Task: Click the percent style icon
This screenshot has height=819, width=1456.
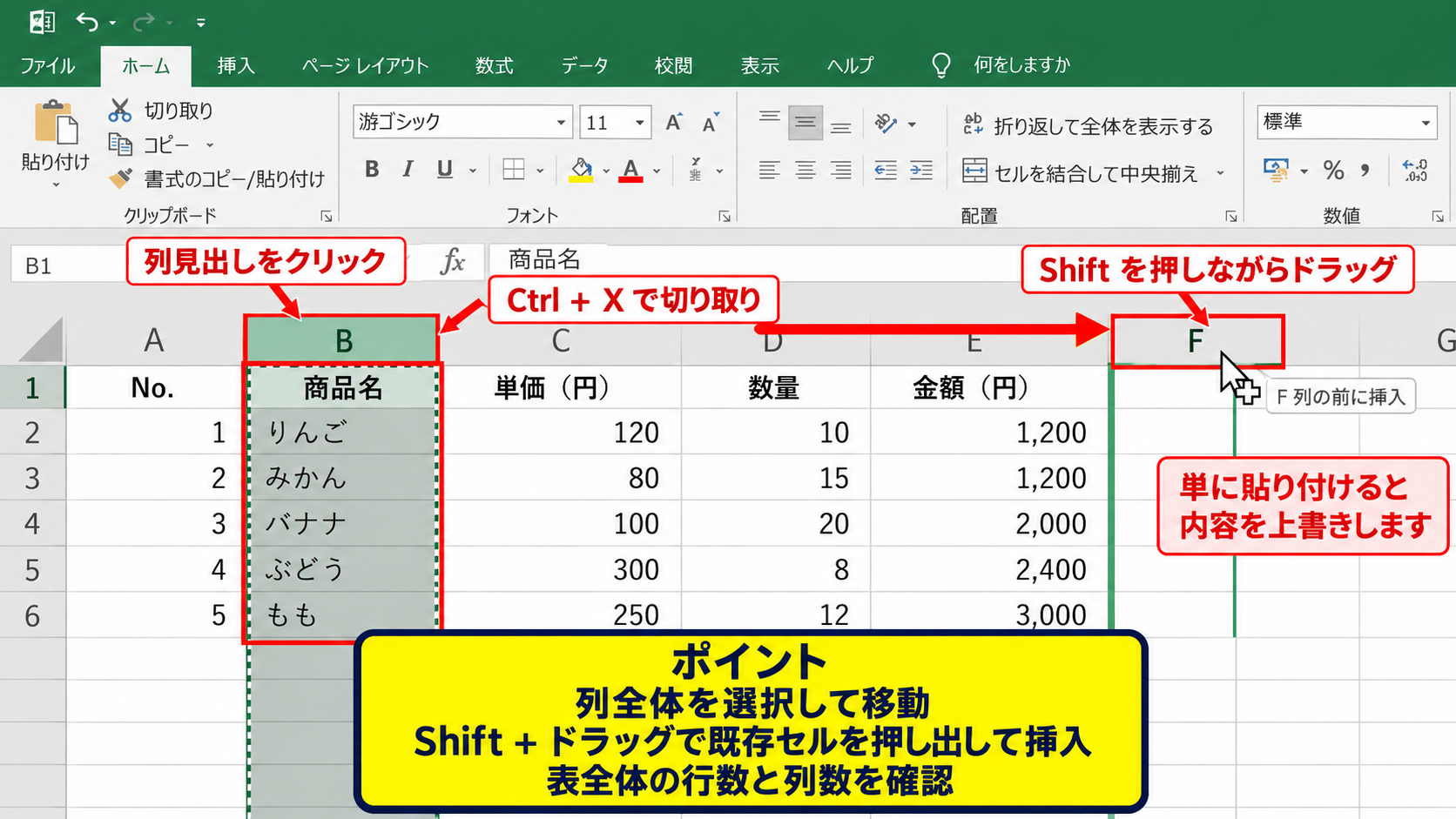Action: click(1333, 171)
